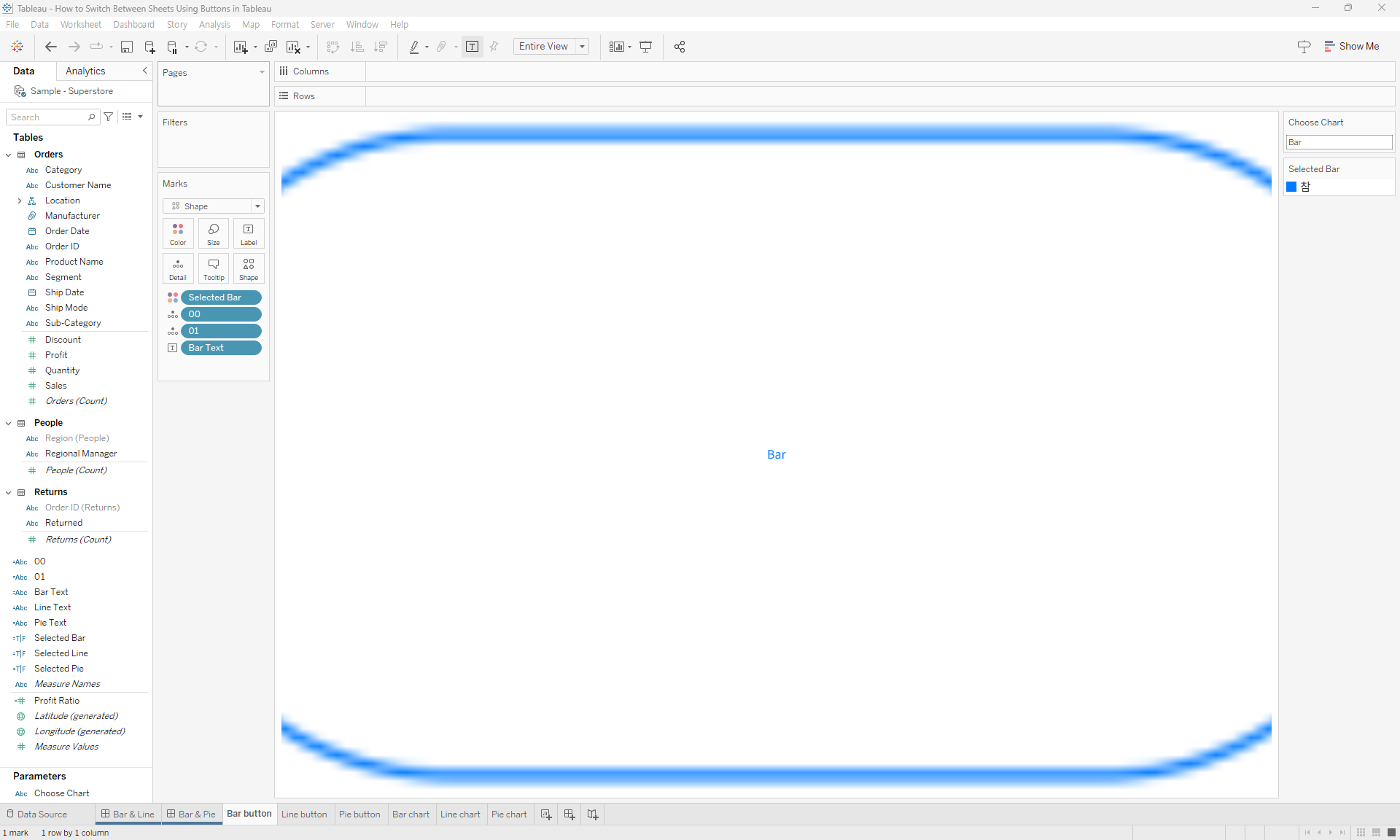Select the Size property on Marks card
The image size is (1400, 840).
click(213, 233)
